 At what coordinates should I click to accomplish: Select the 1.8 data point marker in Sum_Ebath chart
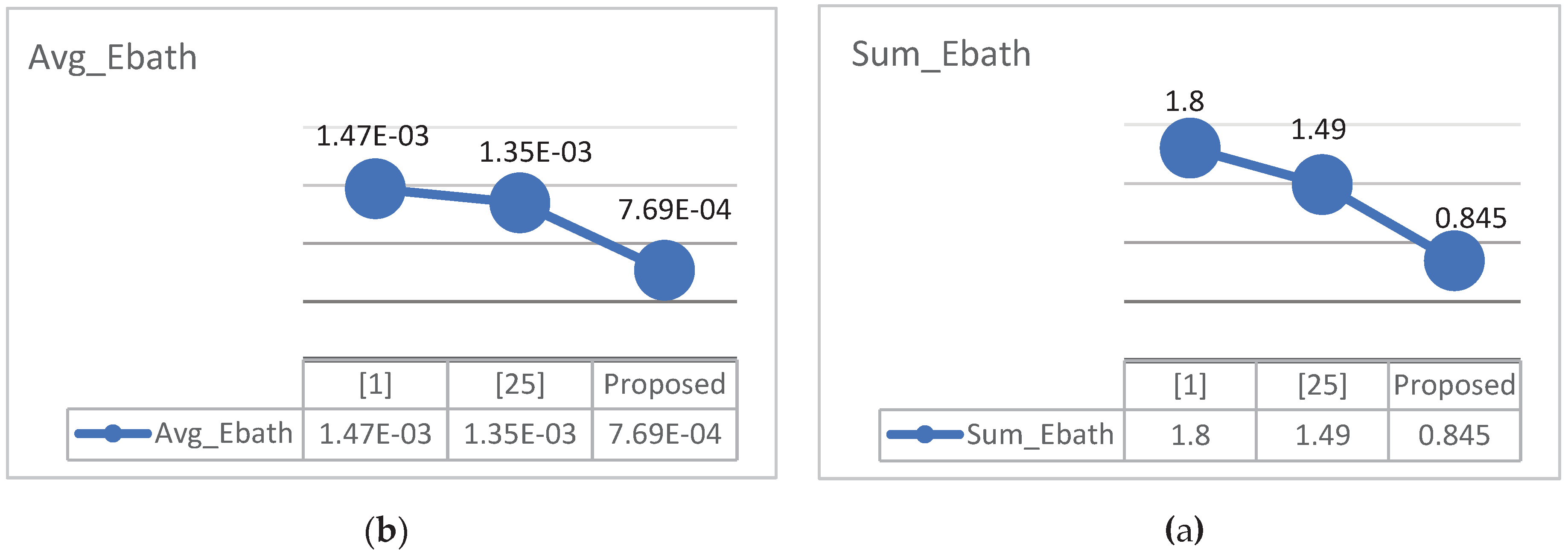[1189, 148]
